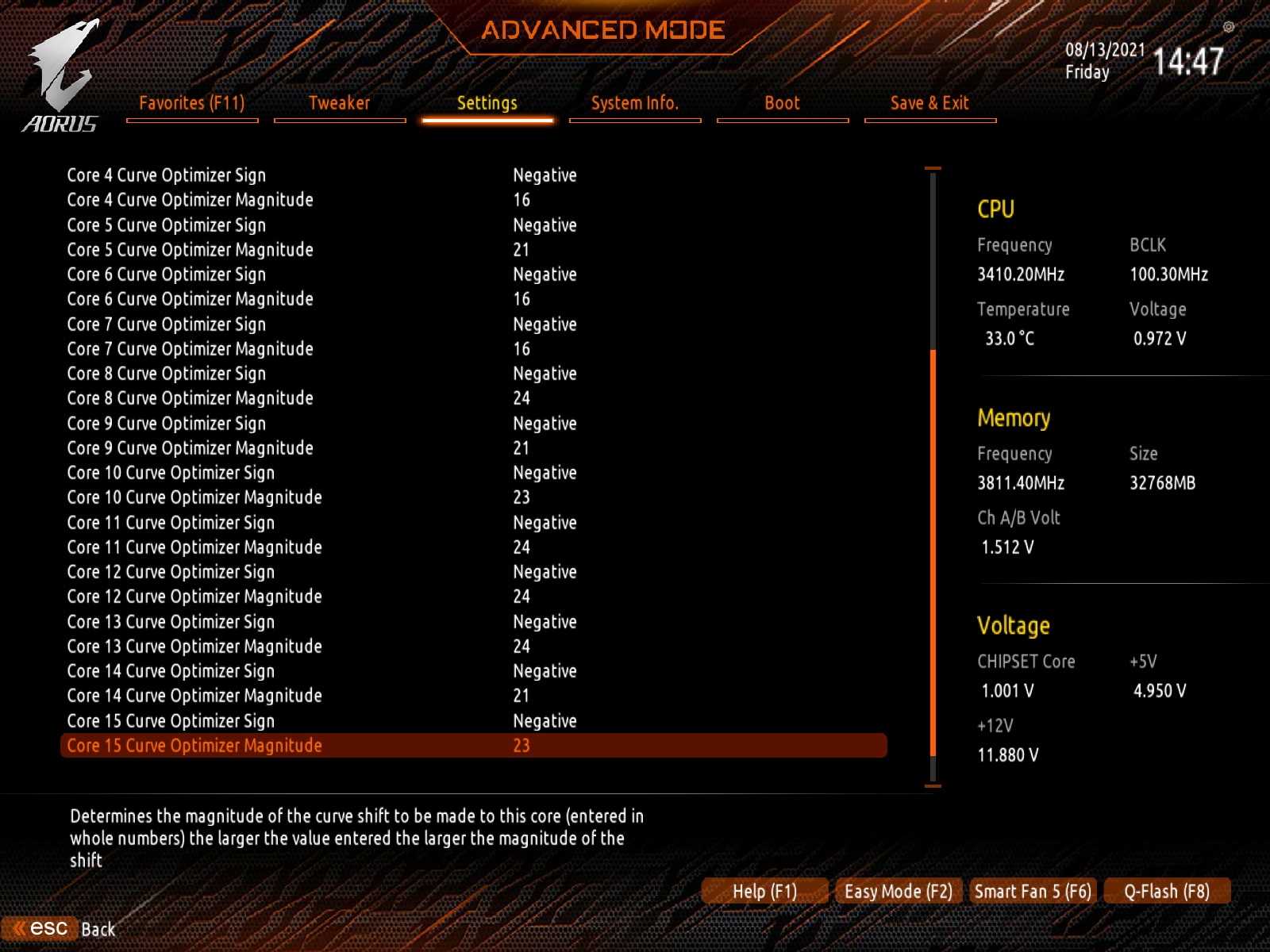Image resolution: width=1270 pixels, height=952 pixels.
Task: Click BCLK 100.30MHz value
Action: (1169, 274)
